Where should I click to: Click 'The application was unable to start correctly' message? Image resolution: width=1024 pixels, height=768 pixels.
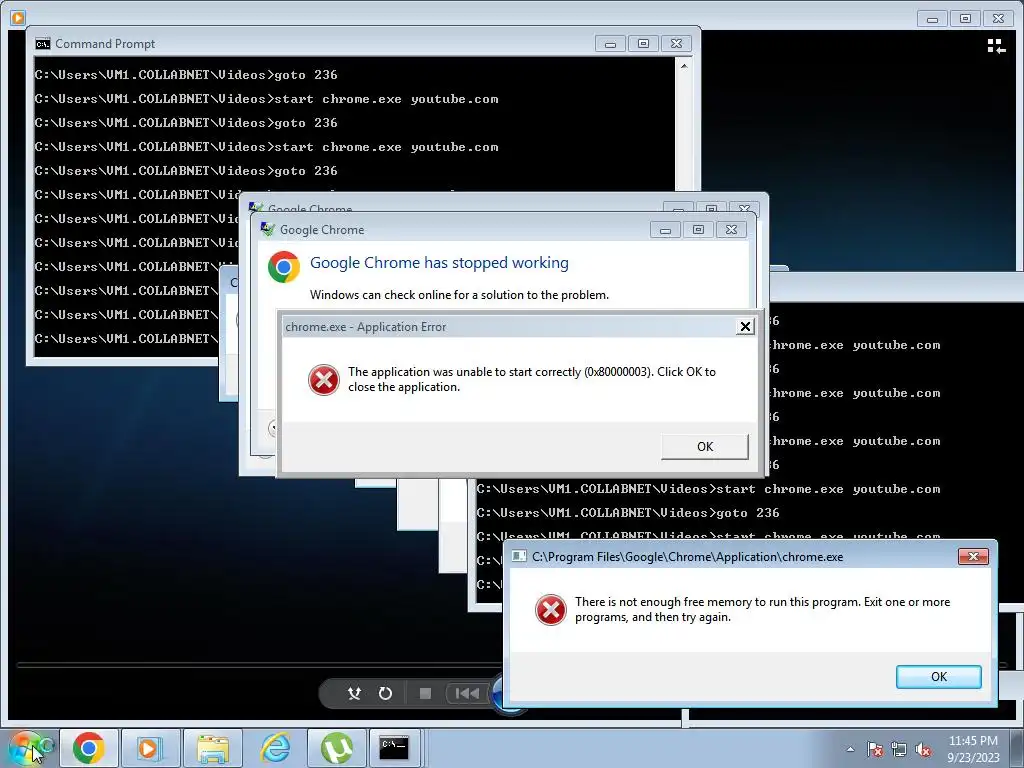point(532,379)
